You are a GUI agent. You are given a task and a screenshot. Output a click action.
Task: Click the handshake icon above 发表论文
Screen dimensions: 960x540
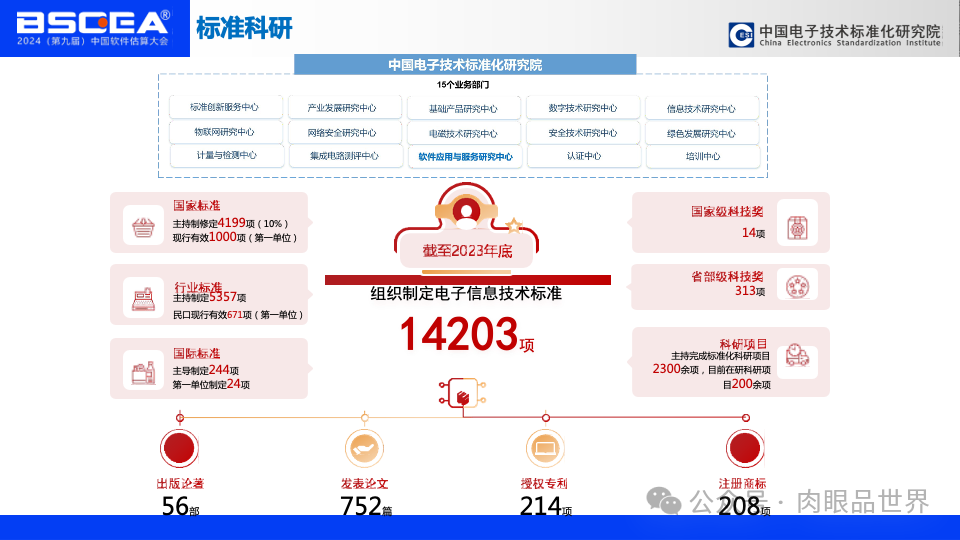point(364,448)
